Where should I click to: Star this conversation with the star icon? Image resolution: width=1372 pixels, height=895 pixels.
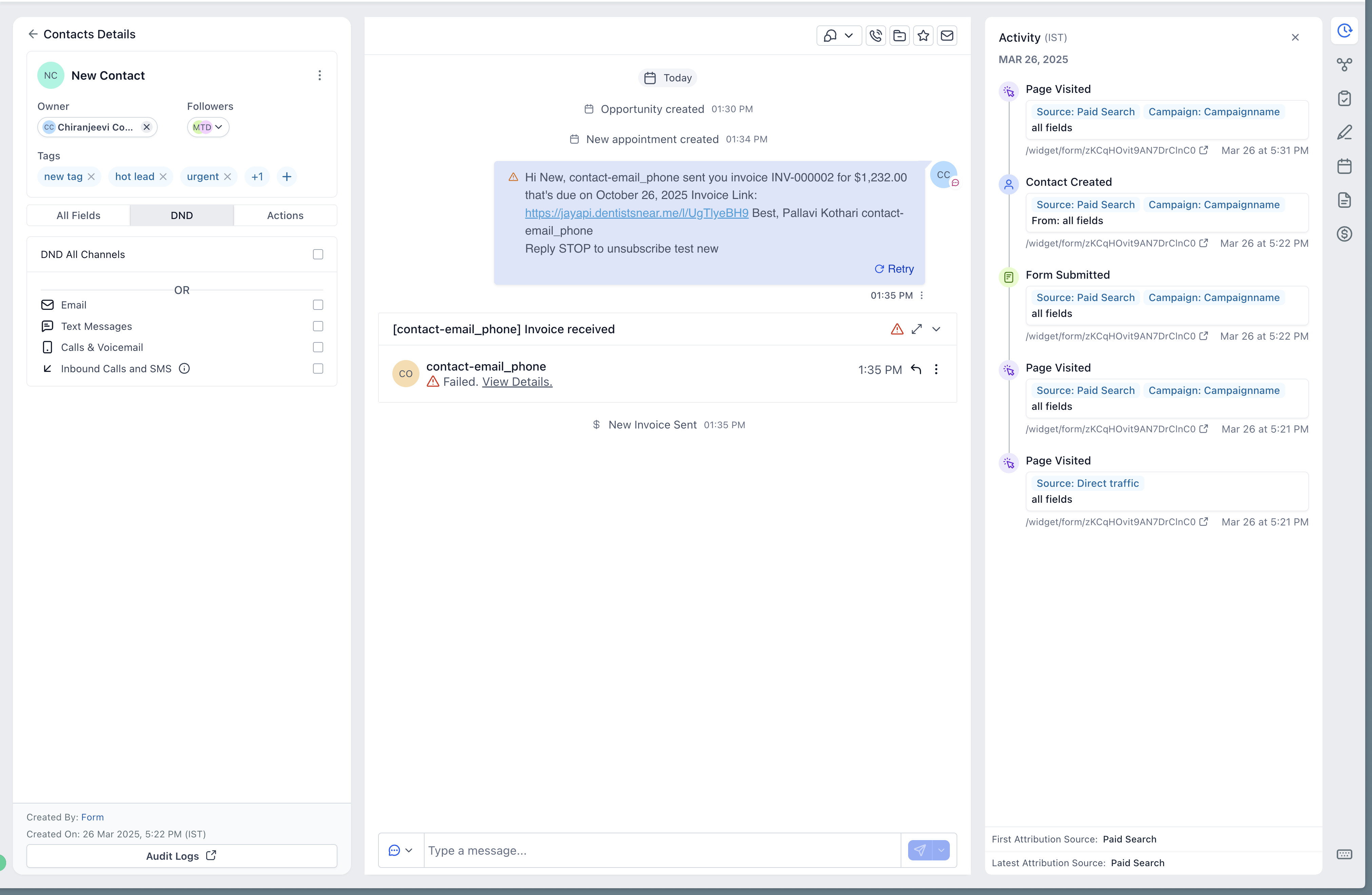(x=923, y=36)
